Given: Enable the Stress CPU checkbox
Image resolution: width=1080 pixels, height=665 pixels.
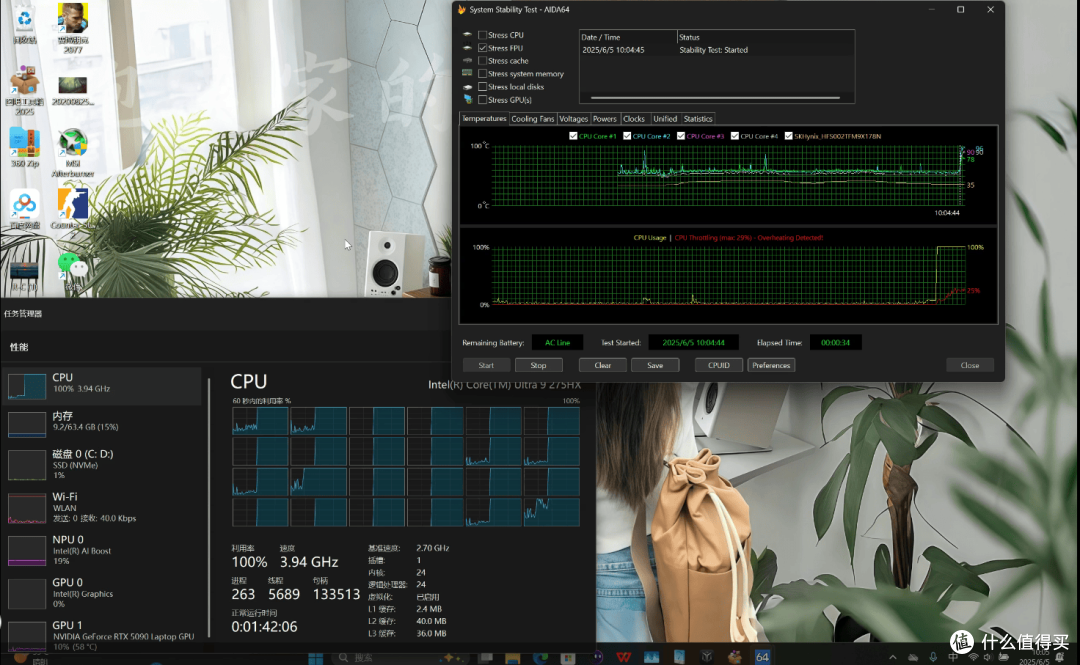Looking at the screenshot, I should [x=482, y=35].
